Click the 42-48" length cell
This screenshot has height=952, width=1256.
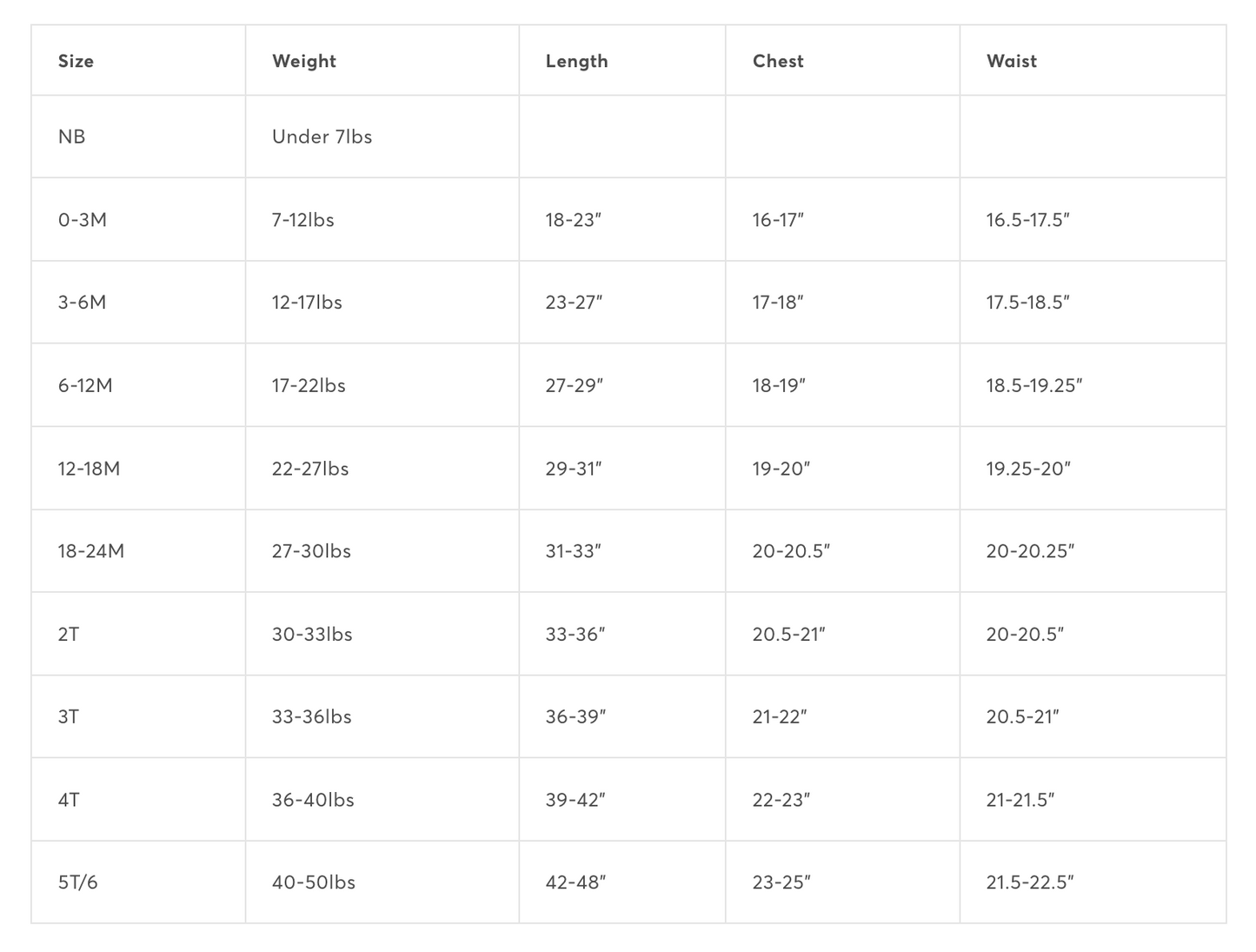575,882
